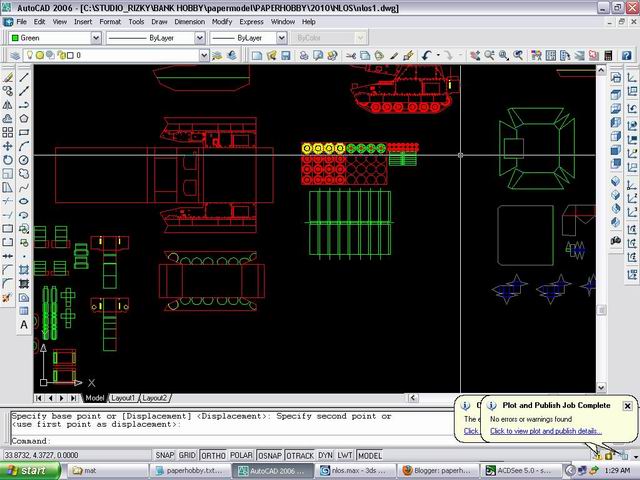Click the Cut scissors icon
This screenshot has width=640, height=480.
point(351,56)
